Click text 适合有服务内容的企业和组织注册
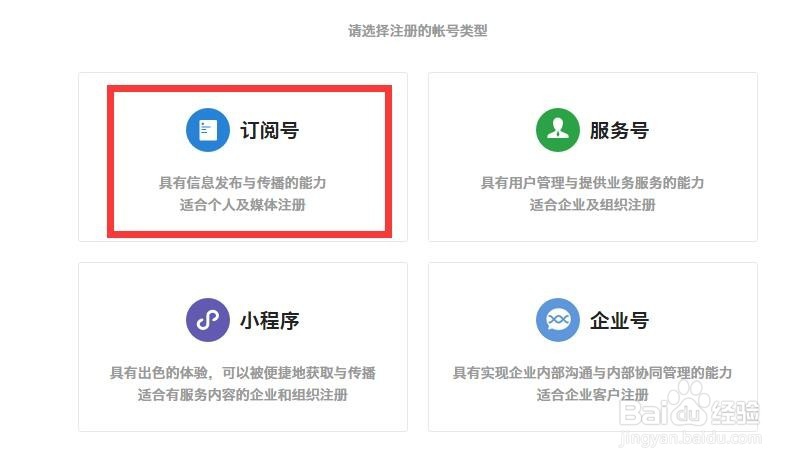The image size is (807, 466). pos(242,394)
